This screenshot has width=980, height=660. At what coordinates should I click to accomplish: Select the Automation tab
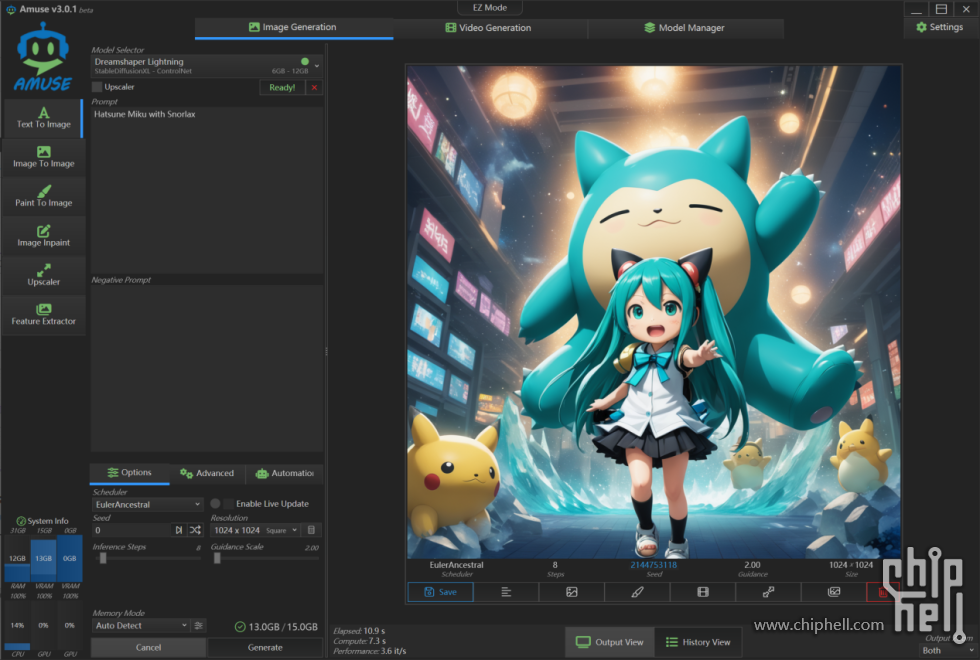[x=284, y=473]
